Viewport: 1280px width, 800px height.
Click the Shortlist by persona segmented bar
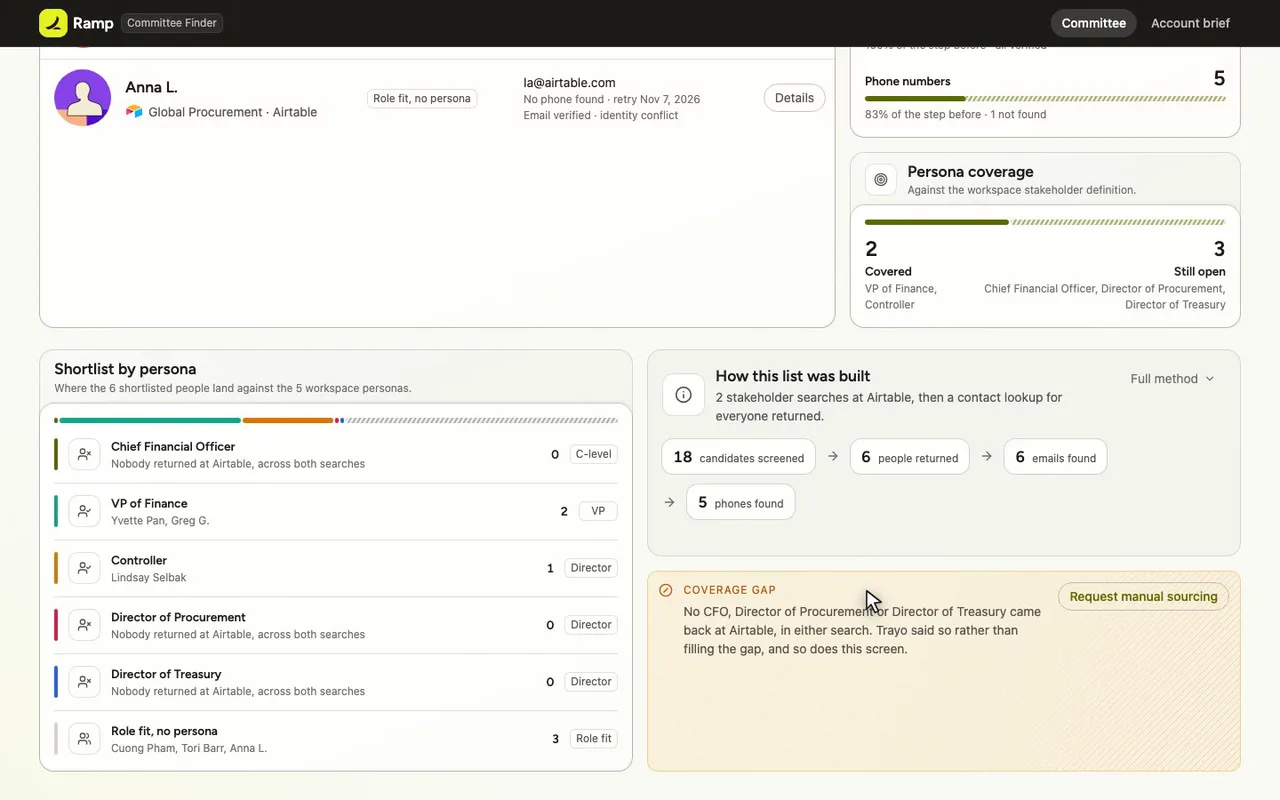[x=336, y=421]
